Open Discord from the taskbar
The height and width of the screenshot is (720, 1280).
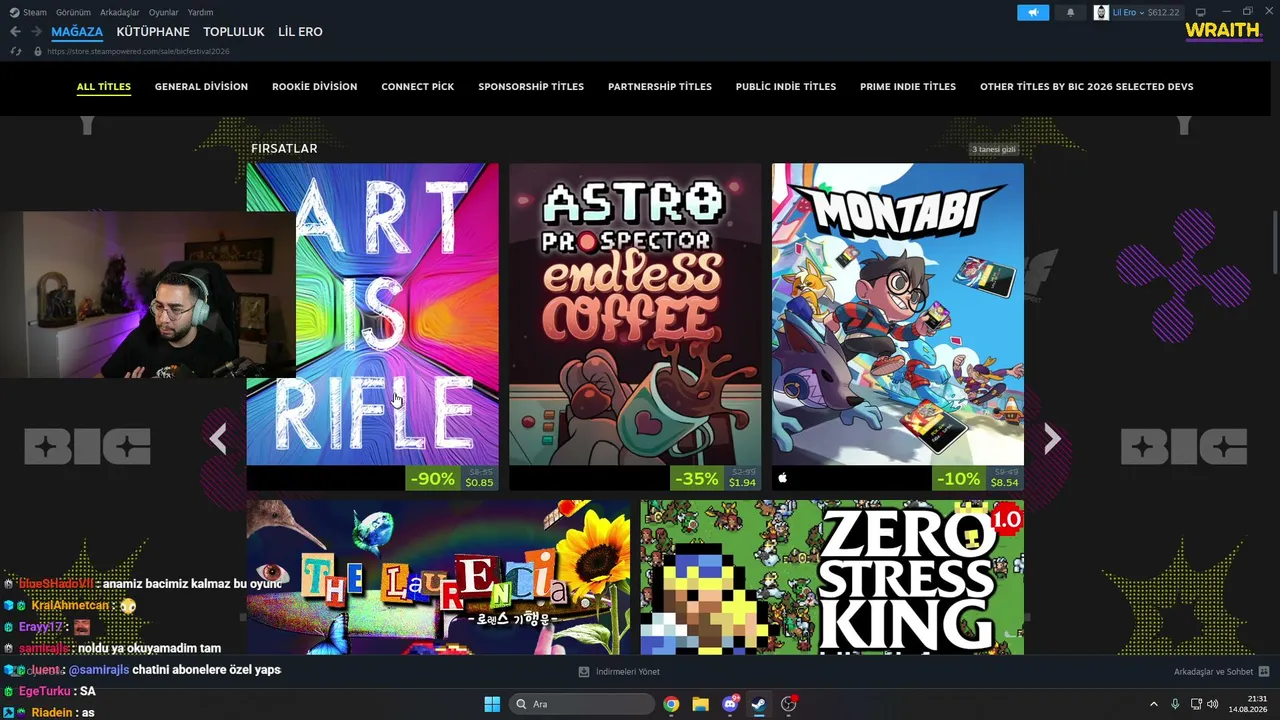click(730, 704)
